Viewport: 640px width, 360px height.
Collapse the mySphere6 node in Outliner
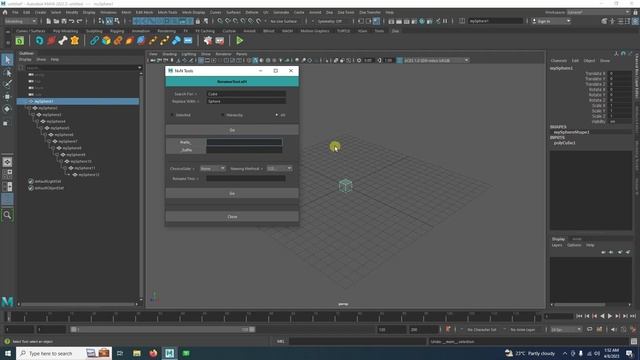click(x=45, y=135)
